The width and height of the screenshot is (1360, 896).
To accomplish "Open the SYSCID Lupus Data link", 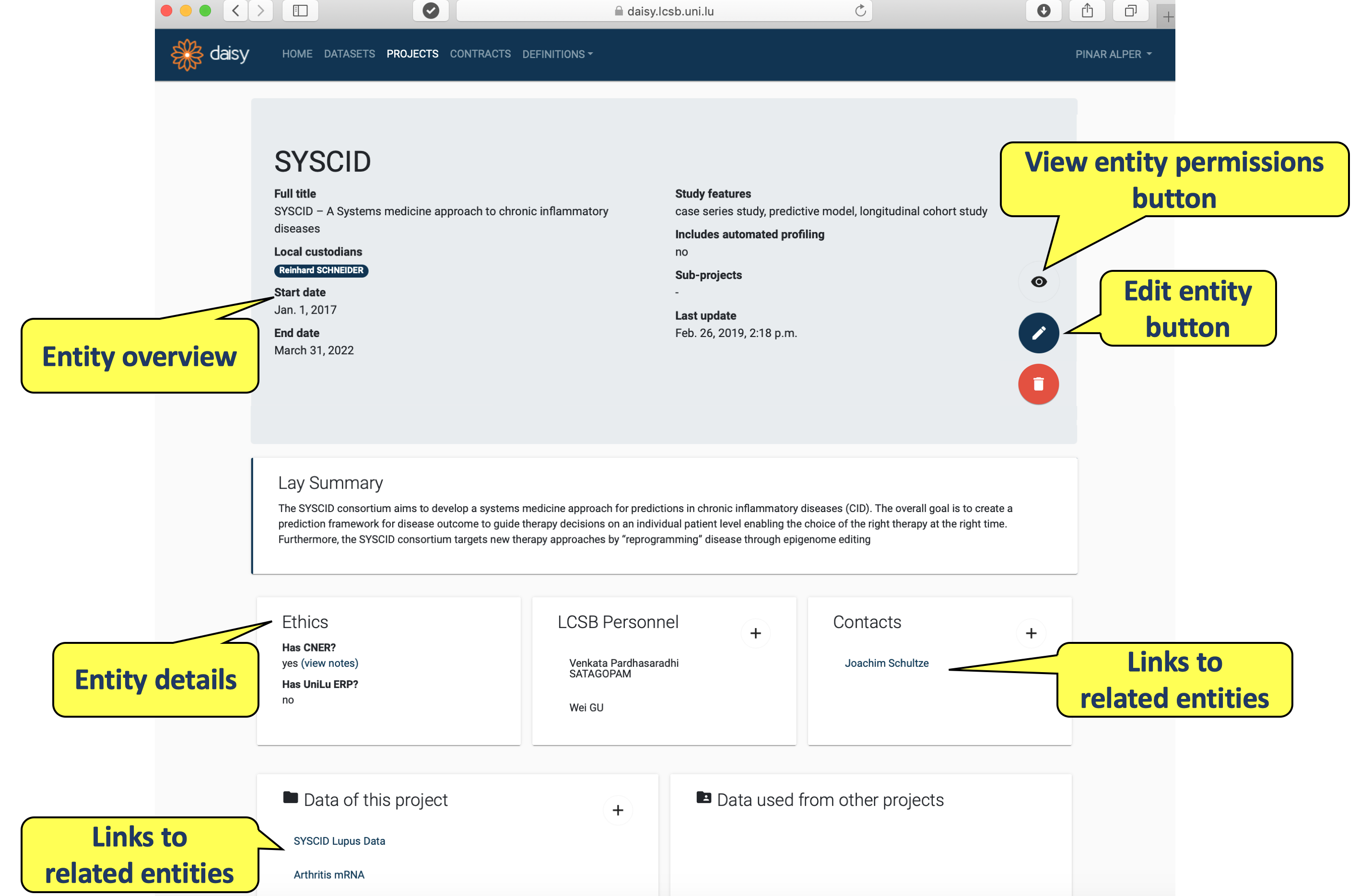I will [339, 841].
